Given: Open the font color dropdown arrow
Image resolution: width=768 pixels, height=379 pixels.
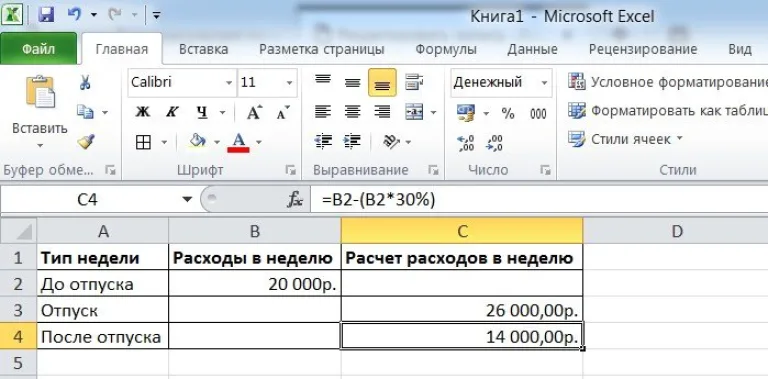Looking at the screenshot, I should click(259, 143).
